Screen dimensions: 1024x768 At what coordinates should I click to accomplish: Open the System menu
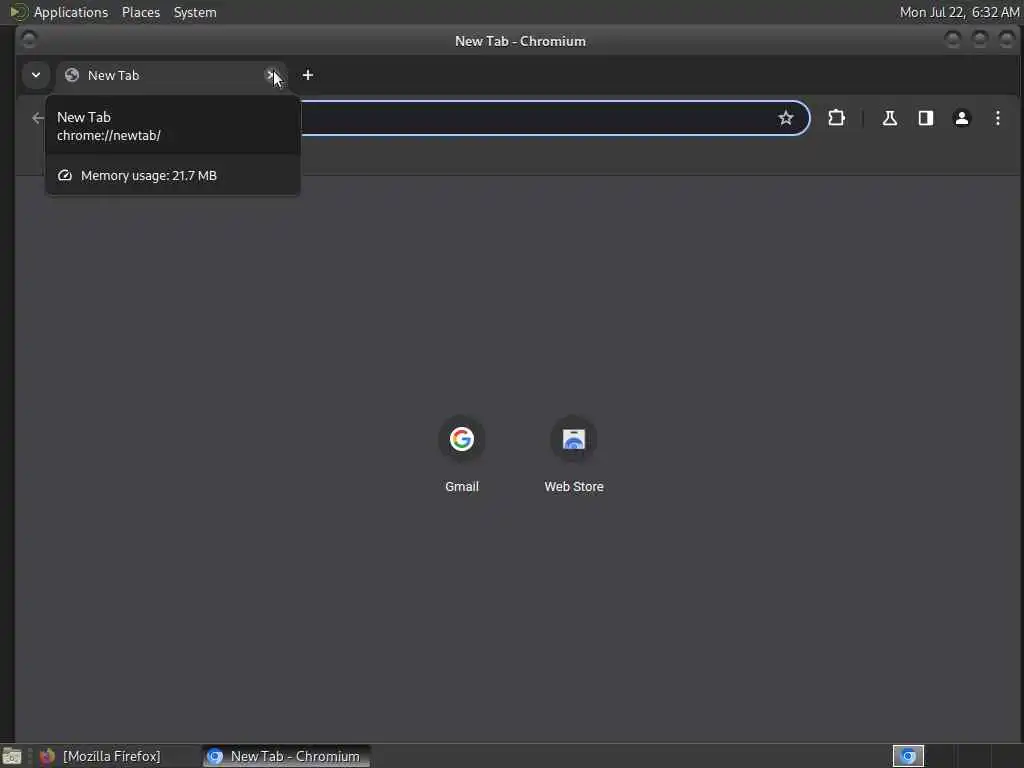[x=195, y=12]
